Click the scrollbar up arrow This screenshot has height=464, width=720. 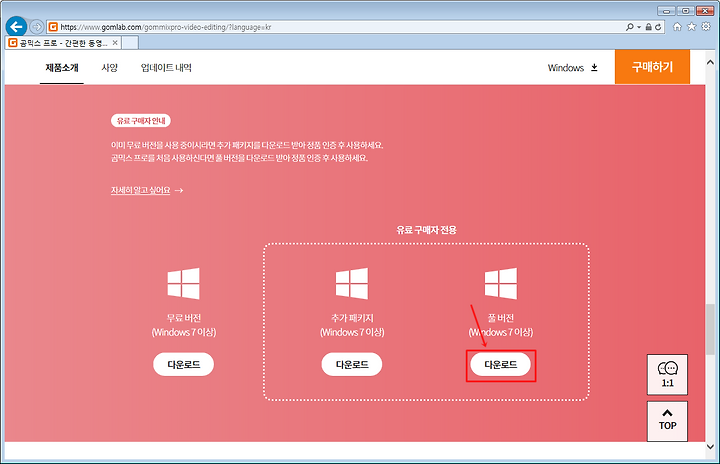click(x=710, y=62)
